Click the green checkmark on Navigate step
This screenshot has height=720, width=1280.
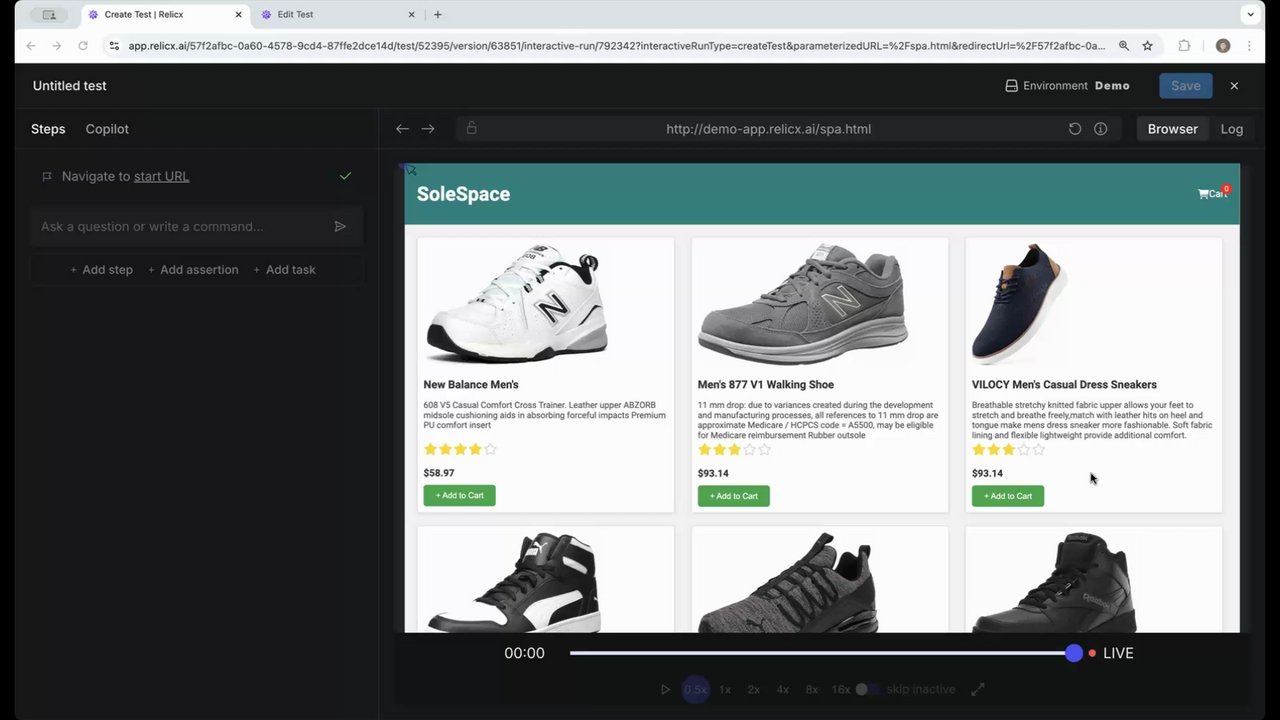[345, 176]
